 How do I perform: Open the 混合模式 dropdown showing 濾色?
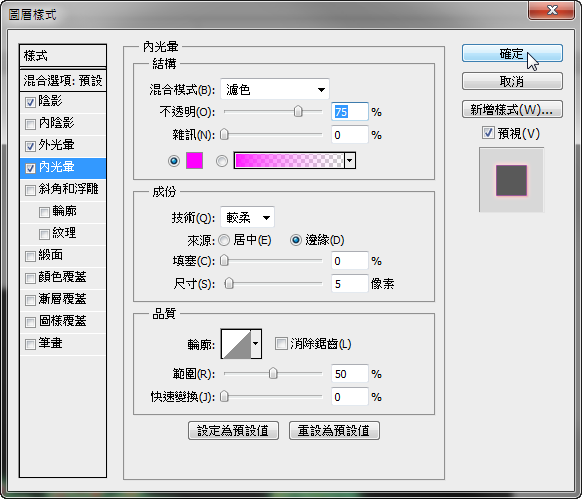275,89
